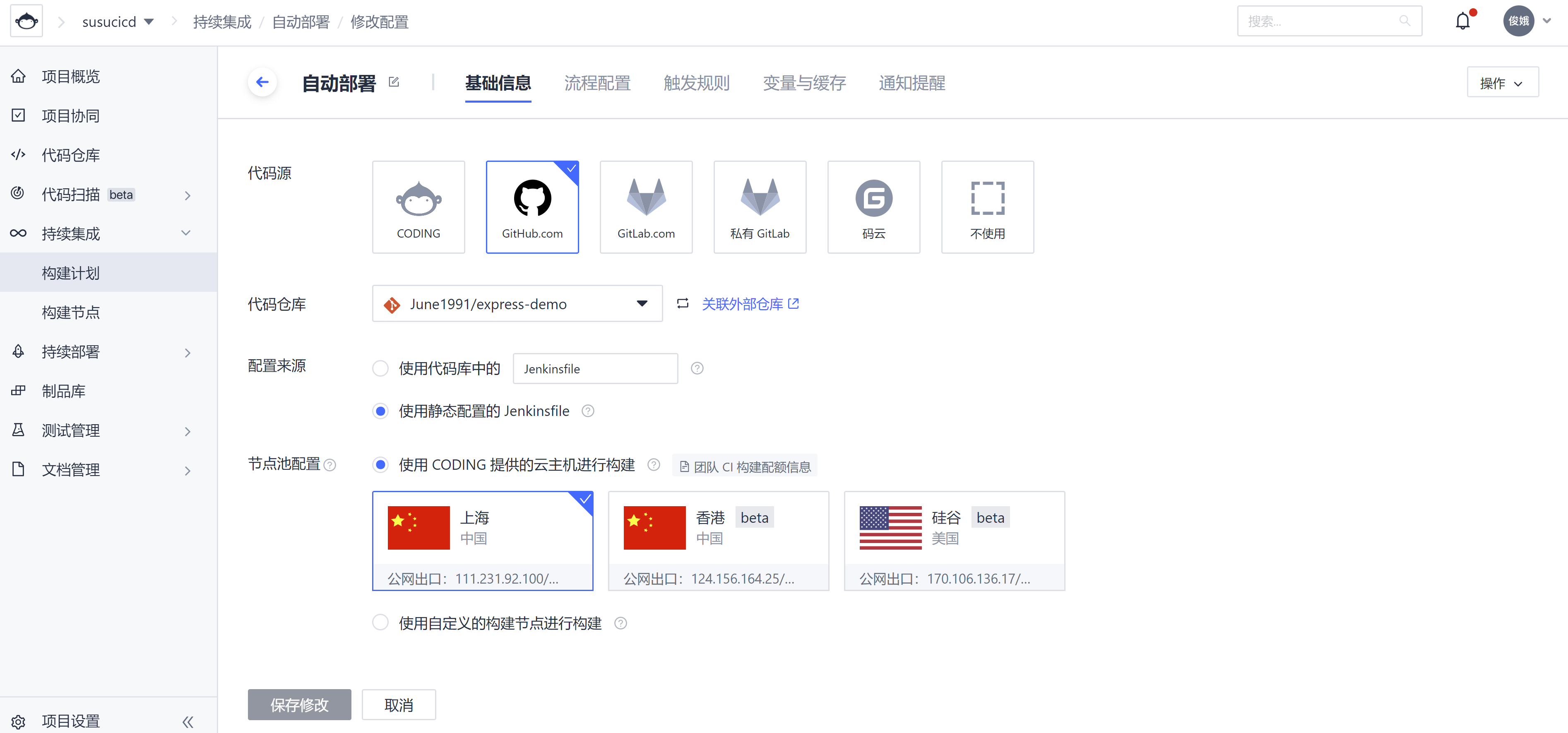
Task: Pick the 不使用 code source option
Action: pyautogui.click(x=987, y=207)
